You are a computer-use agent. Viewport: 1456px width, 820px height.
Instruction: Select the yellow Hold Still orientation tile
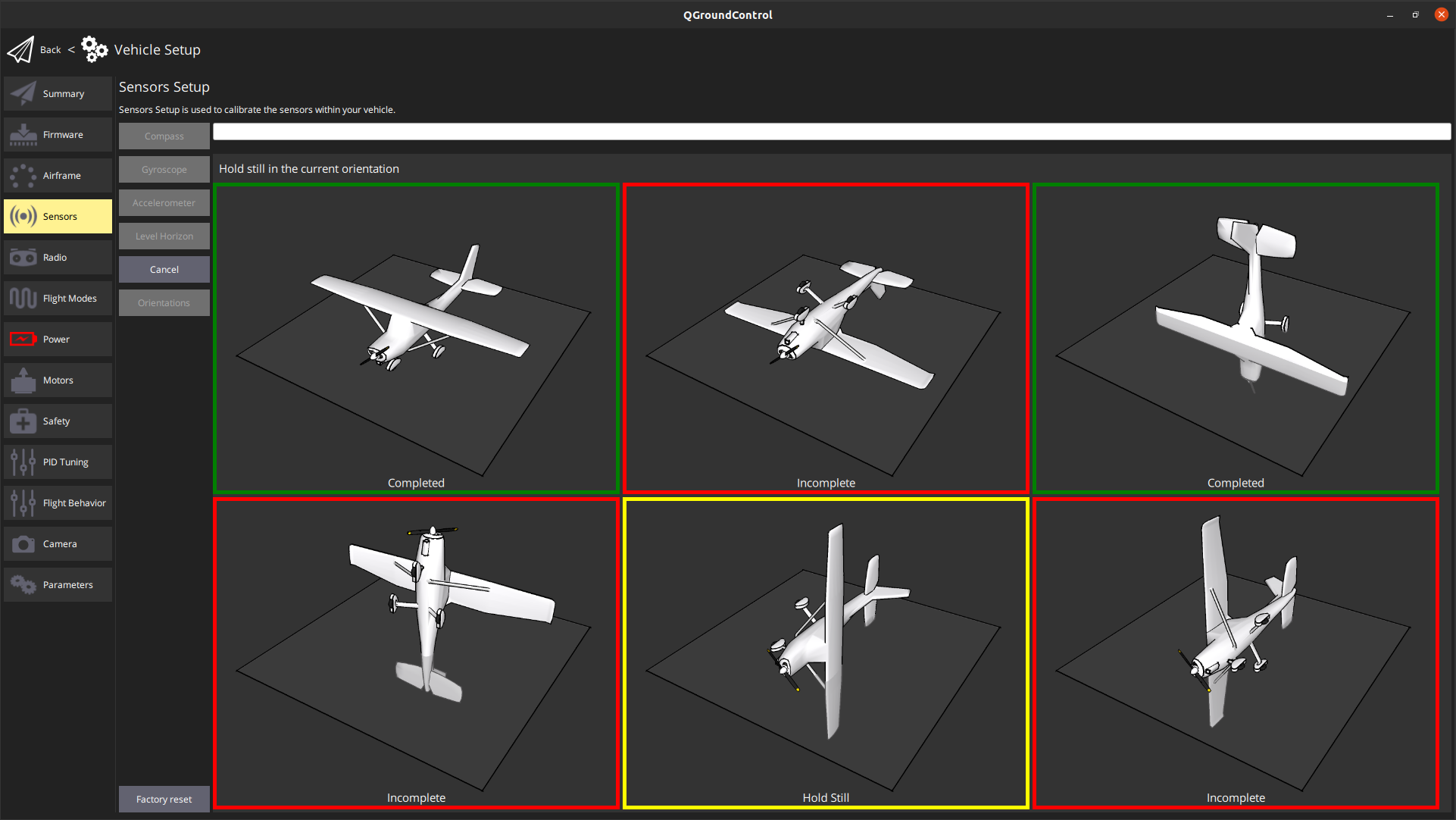[826, 653]
